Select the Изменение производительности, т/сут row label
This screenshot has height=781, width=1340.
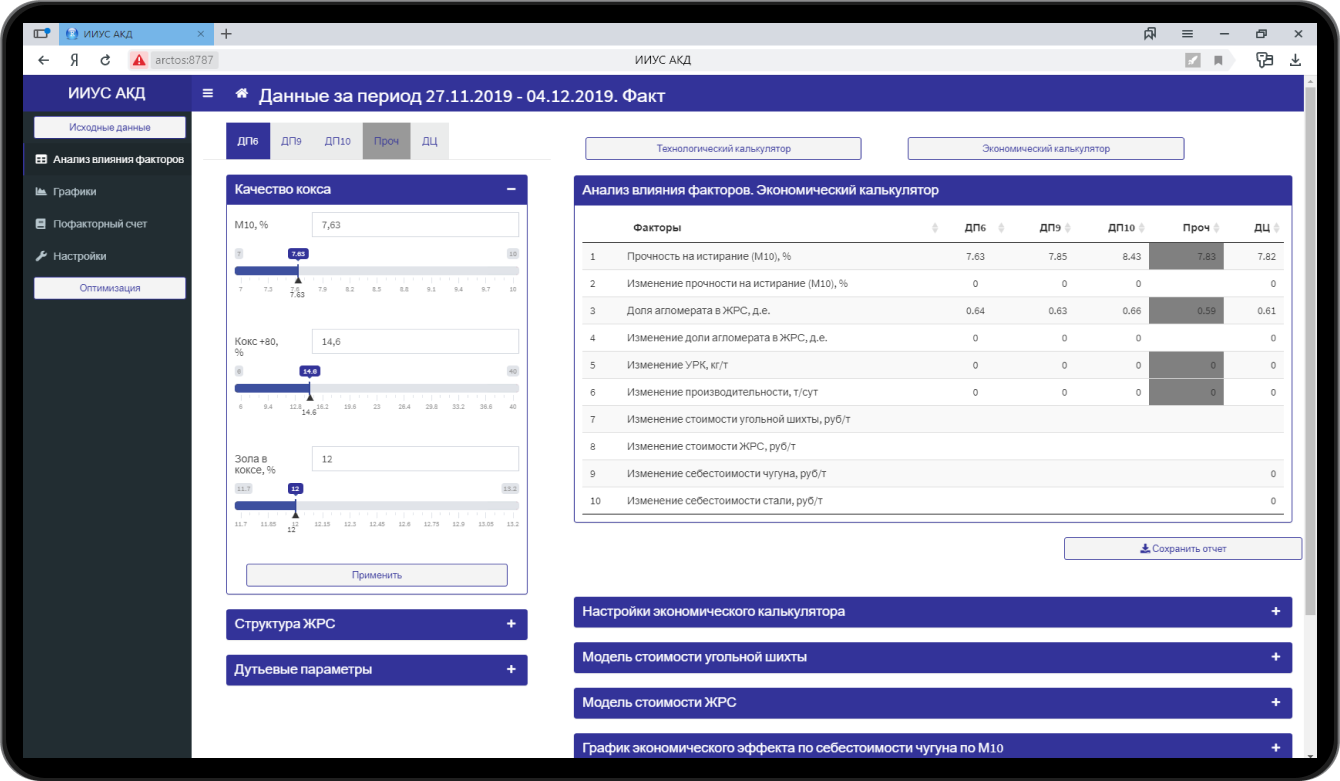pos(722,392)
